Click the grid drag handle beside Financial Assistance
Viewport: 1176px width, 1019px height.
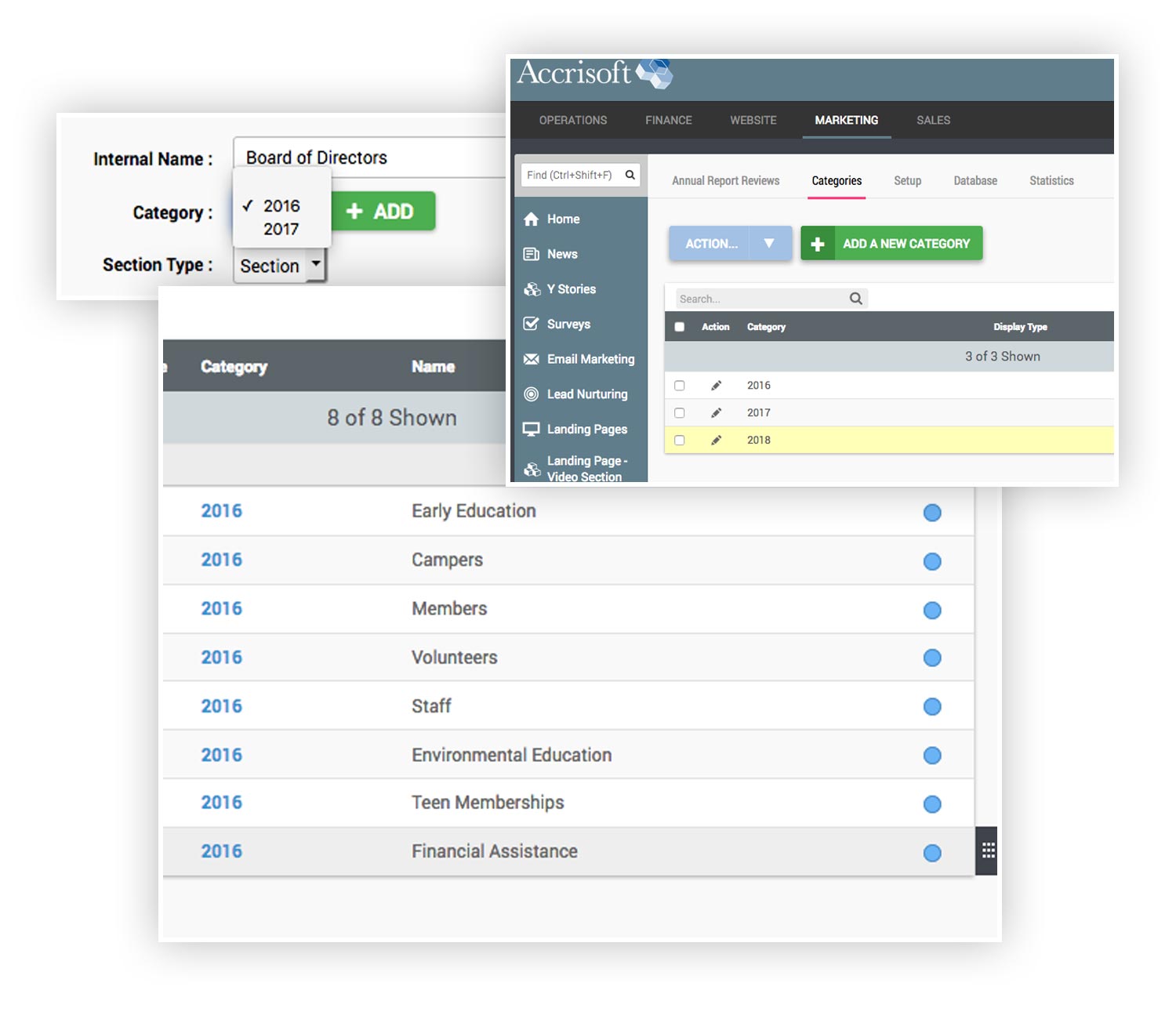(x=988, y=850)
